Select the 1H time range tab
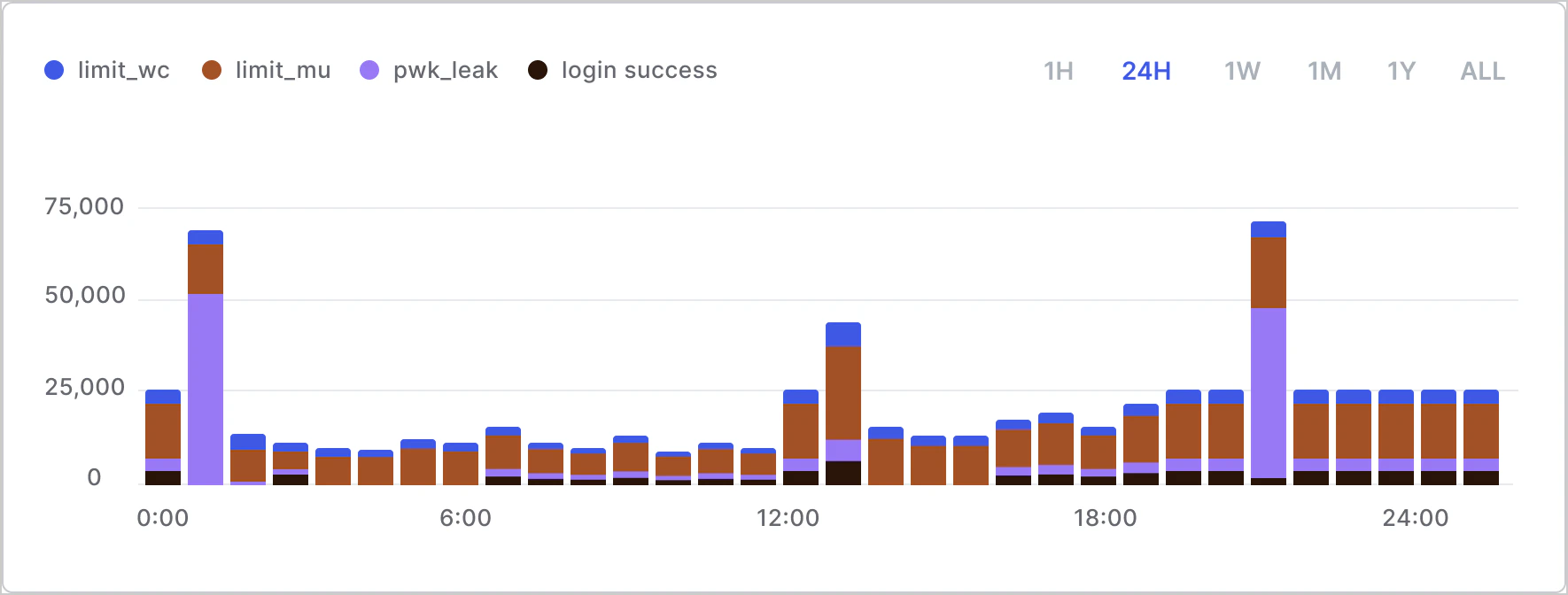 click(1058, 71)
